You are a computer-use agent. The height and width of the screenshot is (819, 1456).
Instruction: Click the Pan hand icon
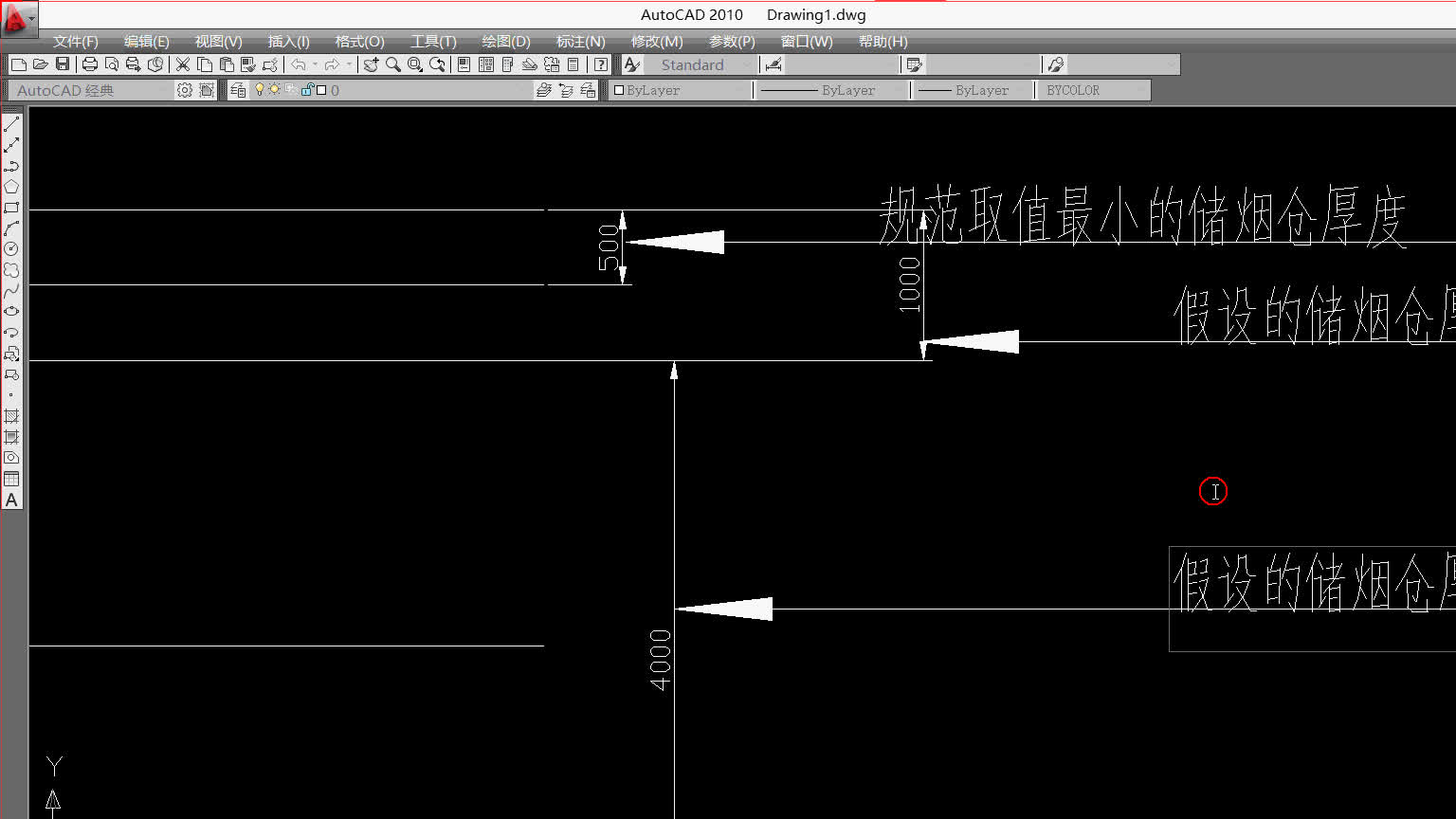click(x=371, y=64)
